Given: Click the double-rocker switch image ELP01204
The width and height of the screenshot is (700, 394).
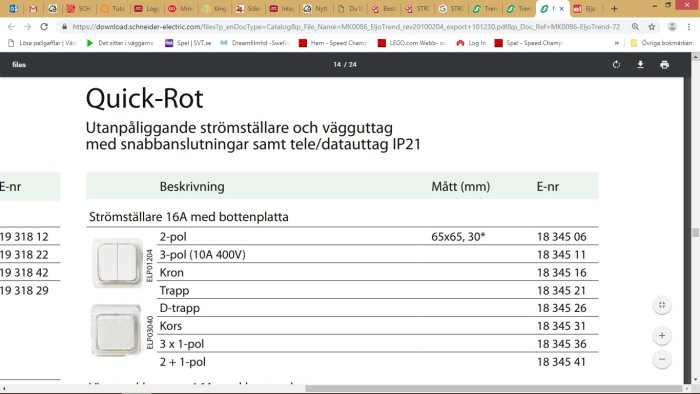Looking at the screenshot, I should point(117,263).
